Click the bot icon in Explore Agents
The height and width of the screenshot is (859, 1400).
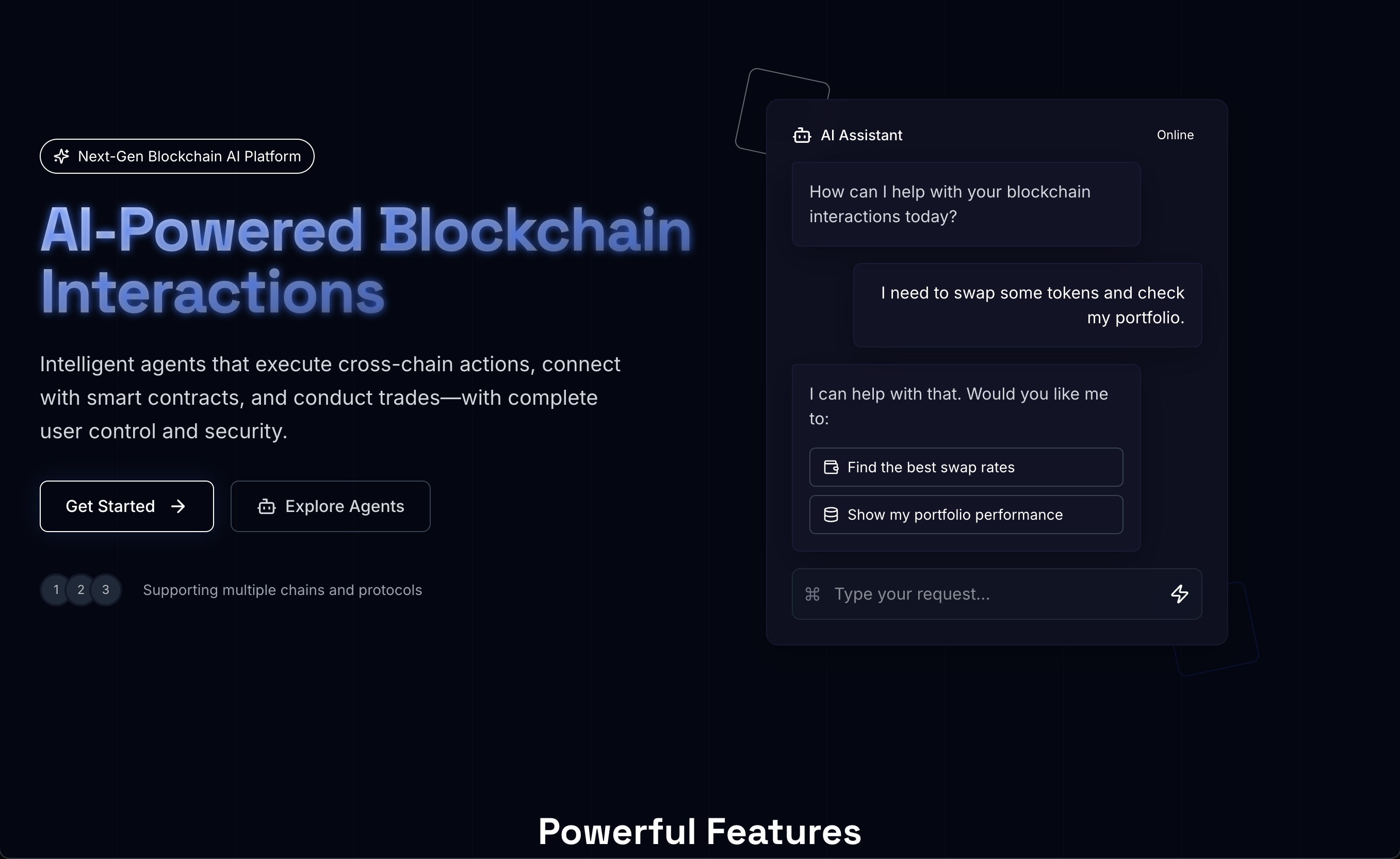(267, 506)
